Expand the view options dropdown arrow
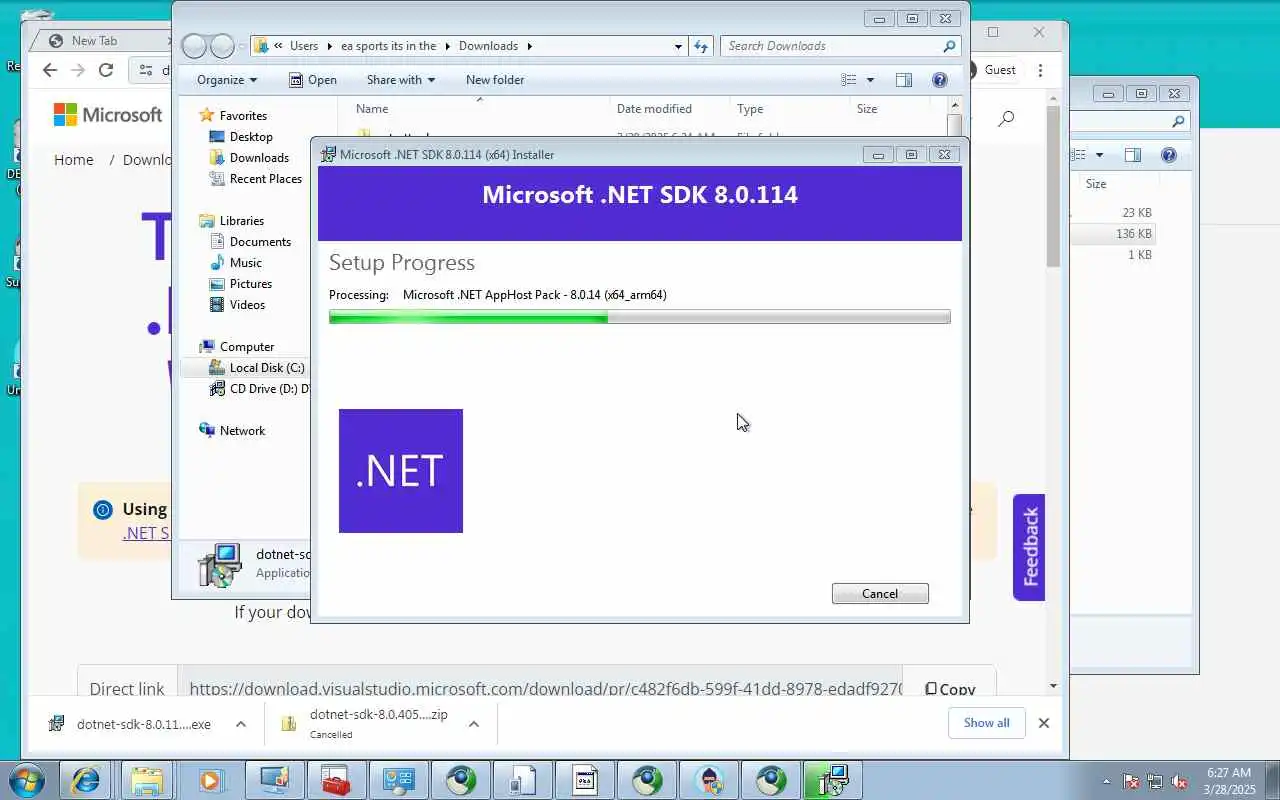 point(870,80)
